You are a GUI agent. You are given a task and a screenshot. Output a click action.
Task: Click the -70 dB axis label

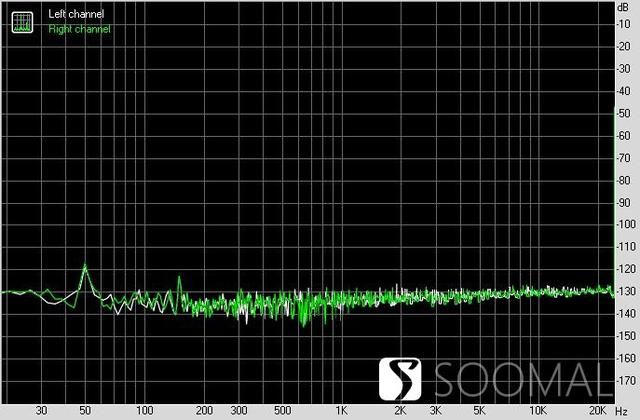(x=623, y=158)
